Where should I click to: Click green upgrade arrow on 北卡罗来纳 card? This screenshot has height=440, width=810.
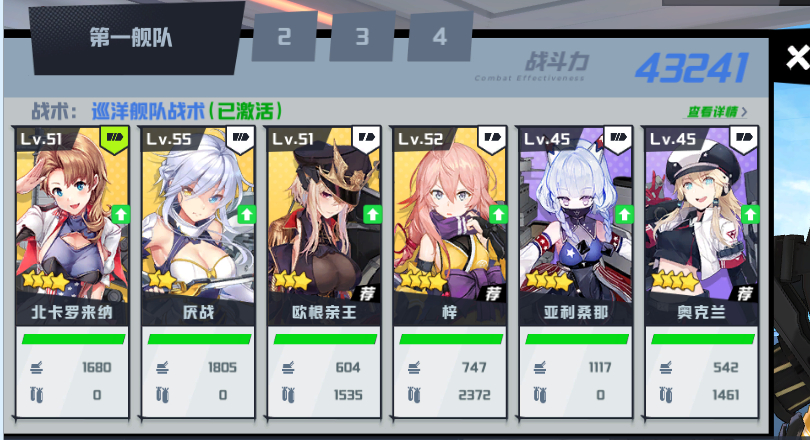120,214
